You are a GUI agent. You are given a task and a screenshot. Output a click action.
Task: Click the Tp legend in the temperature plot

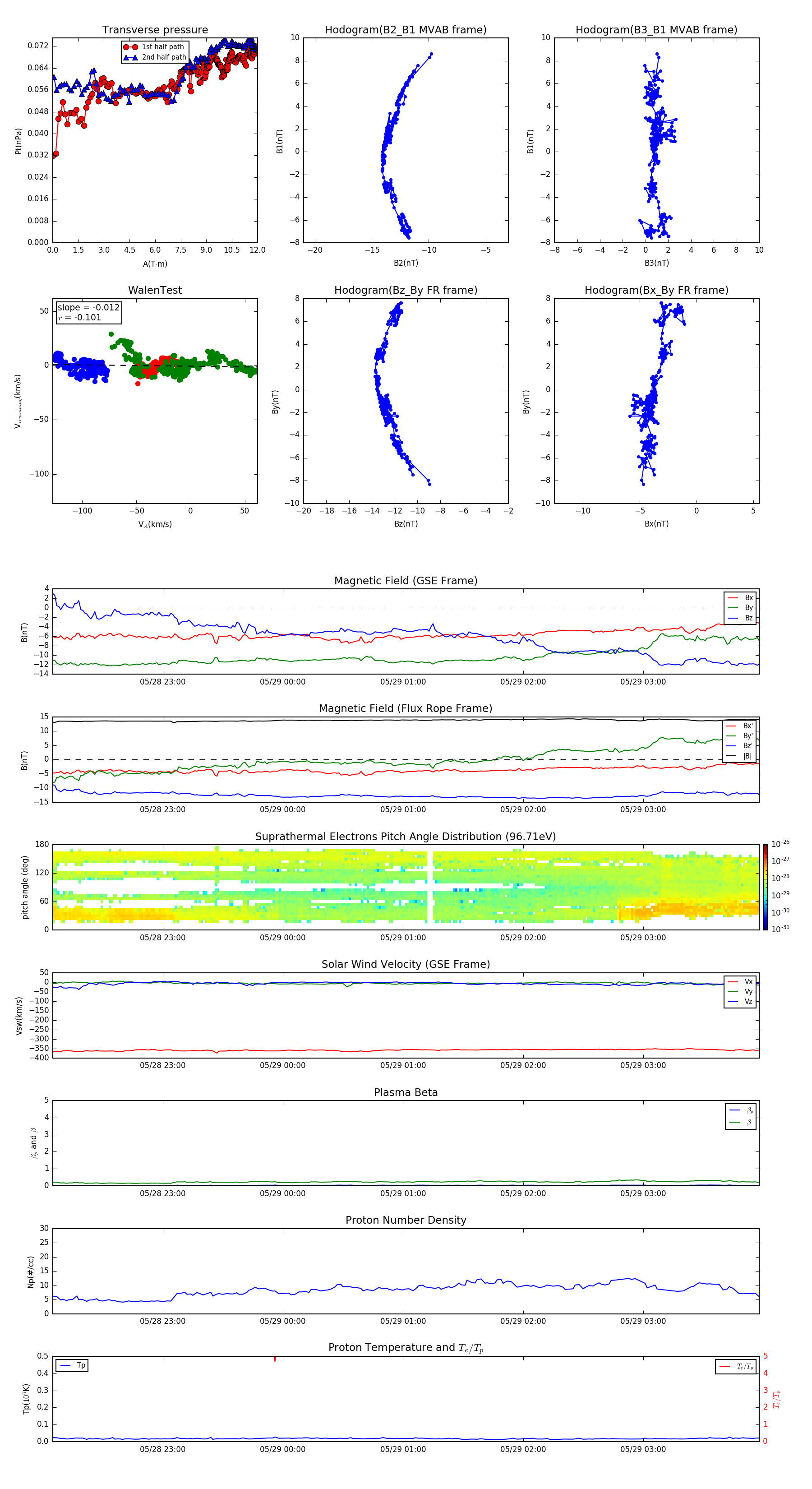(72, 1365)
